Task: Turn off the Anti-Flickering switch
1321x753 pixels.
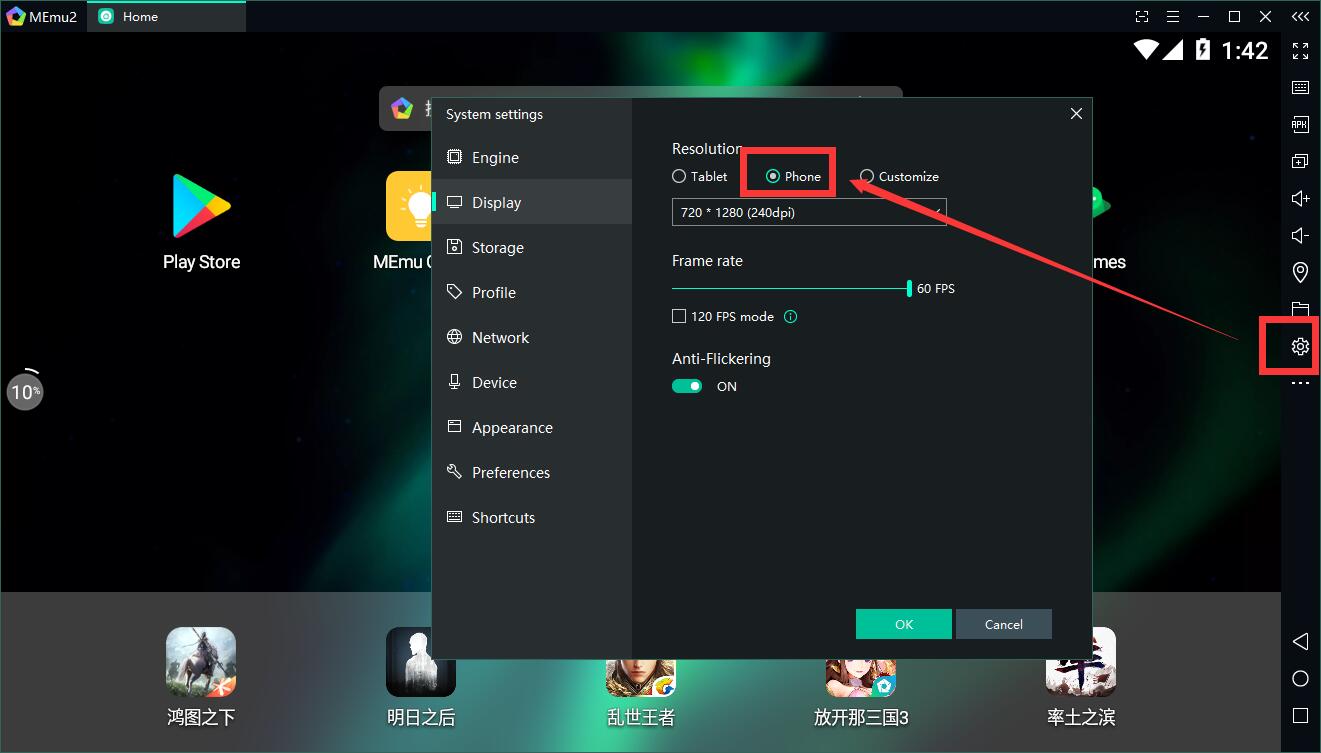Action: pos(687,386)
